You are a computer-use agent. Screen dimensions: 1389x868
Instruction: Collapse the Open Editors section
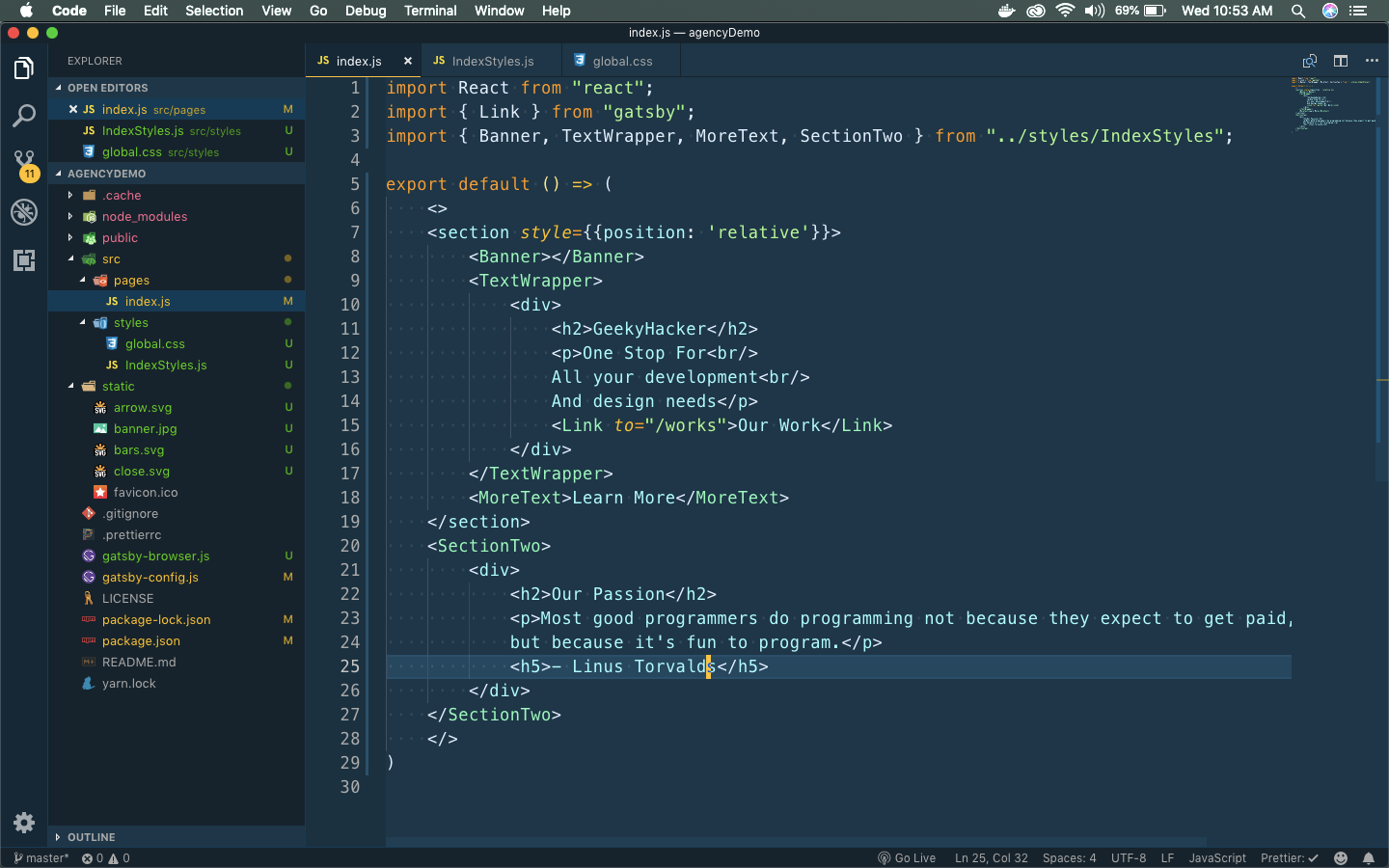(107, 88)
